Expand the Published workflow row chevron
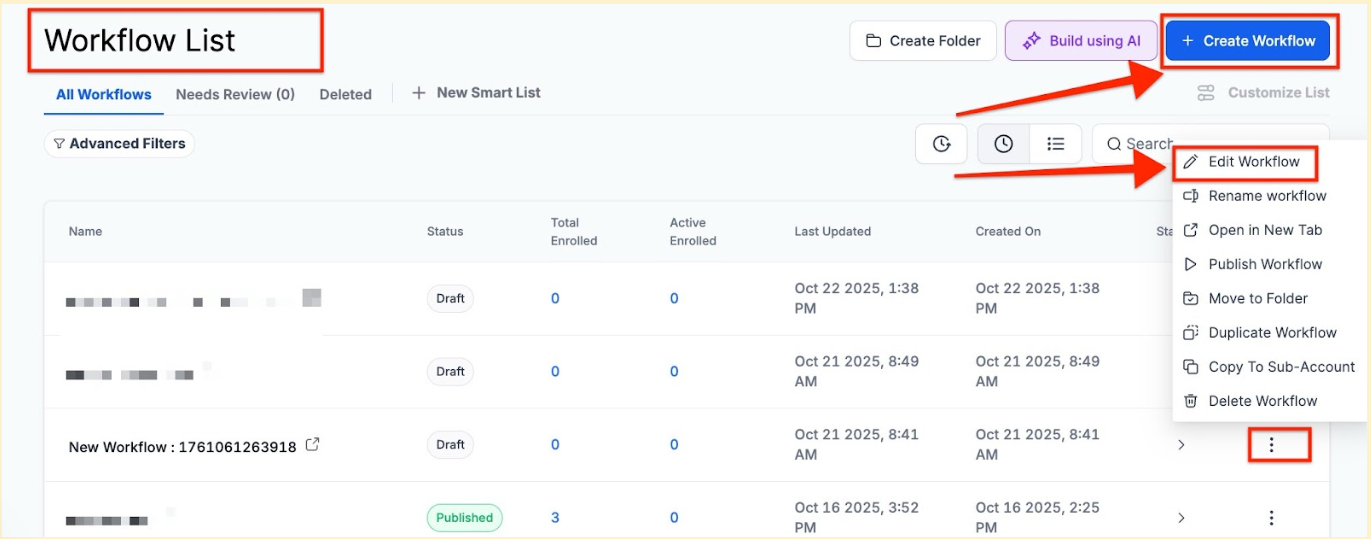Screen dimensions: 1371x539 1181,518
